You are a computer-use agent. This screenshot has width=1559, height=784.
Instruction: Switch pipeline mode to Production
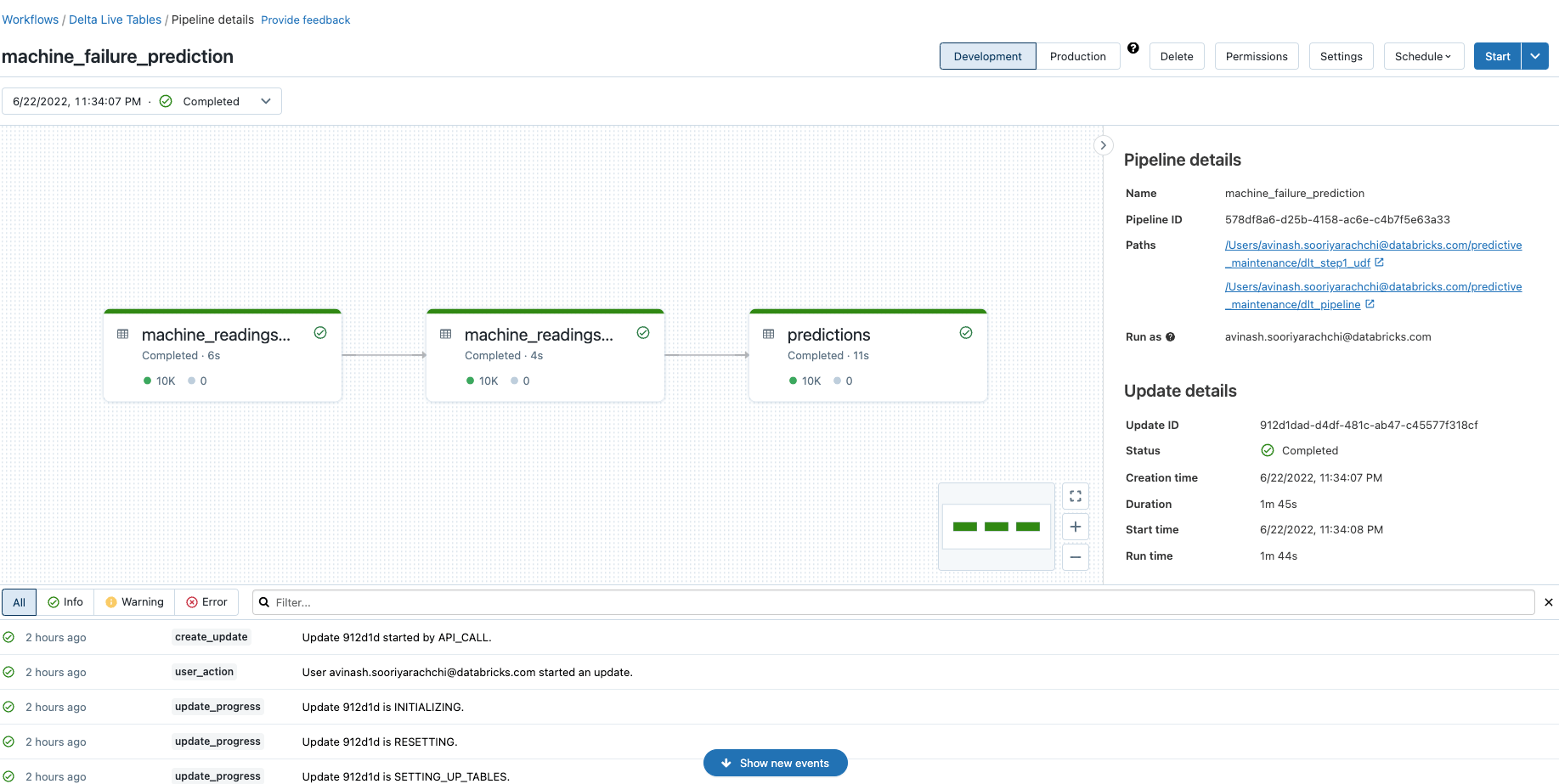[1077, 56]
